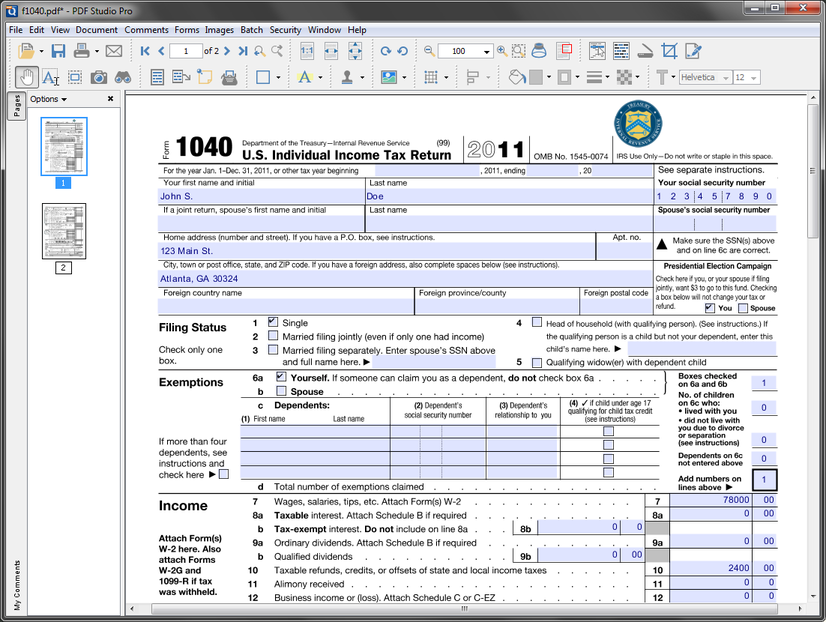Select the page 2 thumbnail
Viewport: 826px width, 622px height.
pyautogui.click(x=64, y=231)
